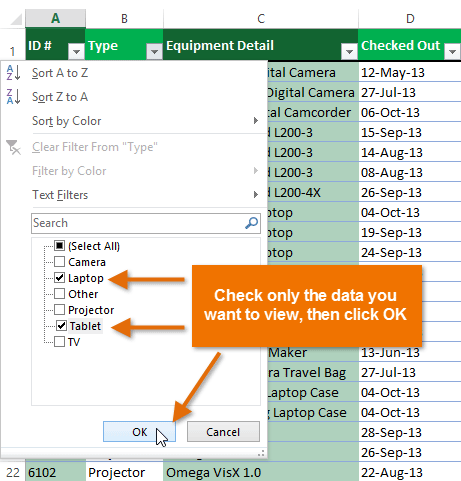Click the 13-Jun-13 date cell
Image resolution: width=461 pixels, height=481 pixels.
coord(410,352)
